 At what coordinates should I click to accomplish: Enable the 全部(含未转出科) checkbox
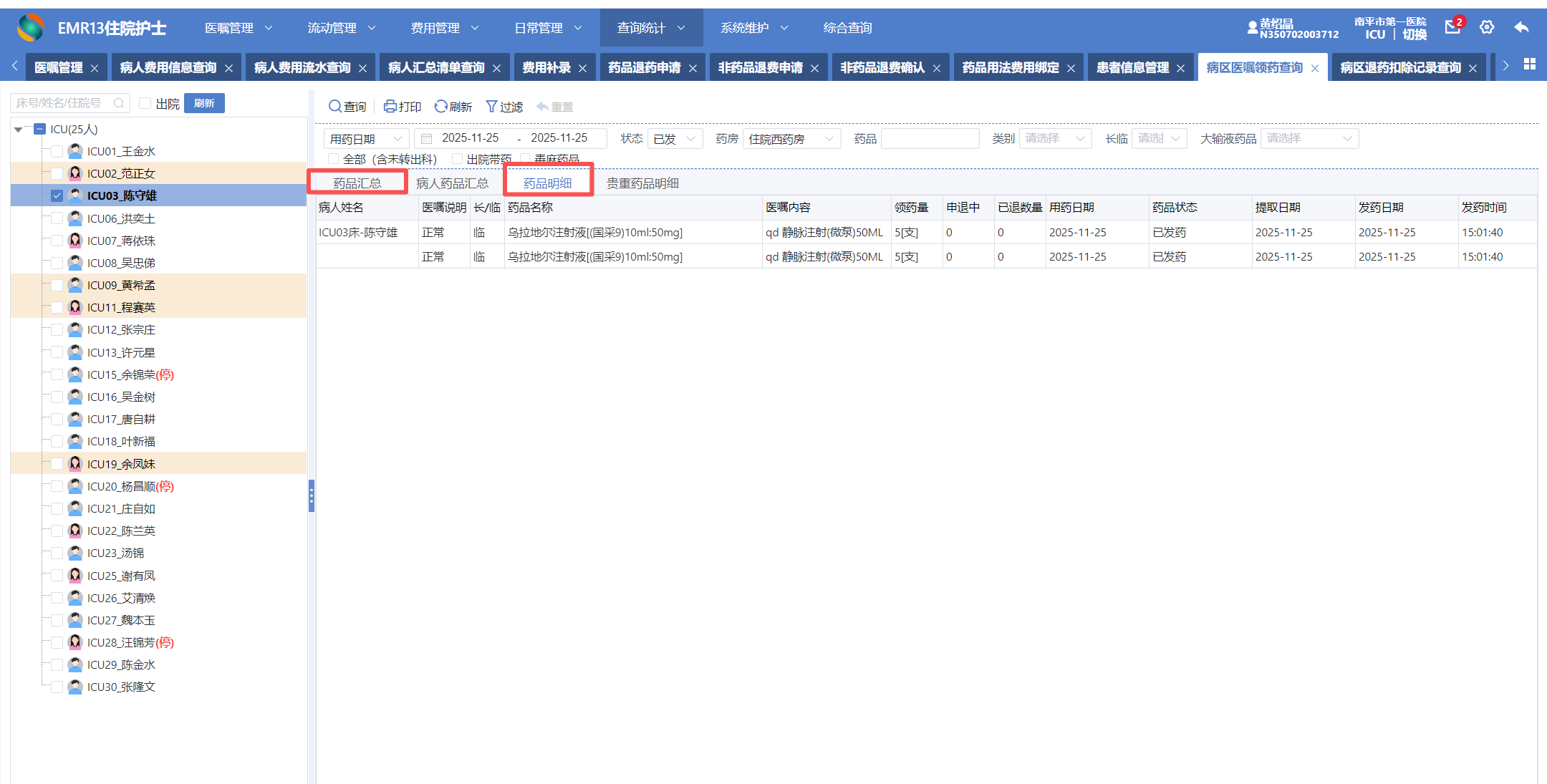tap(333, 158)
